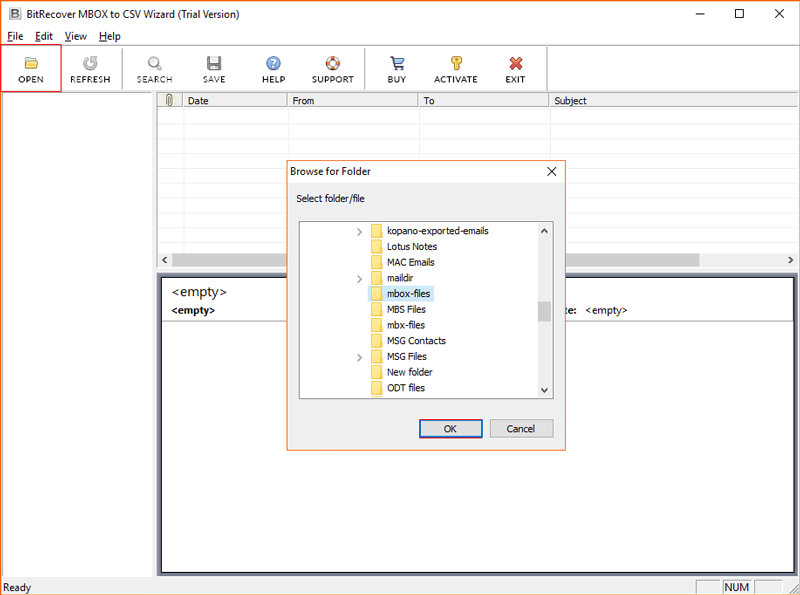Viewport: 800px width, 595px height.
Task: Select the New folder name
Action: [410, 372]
